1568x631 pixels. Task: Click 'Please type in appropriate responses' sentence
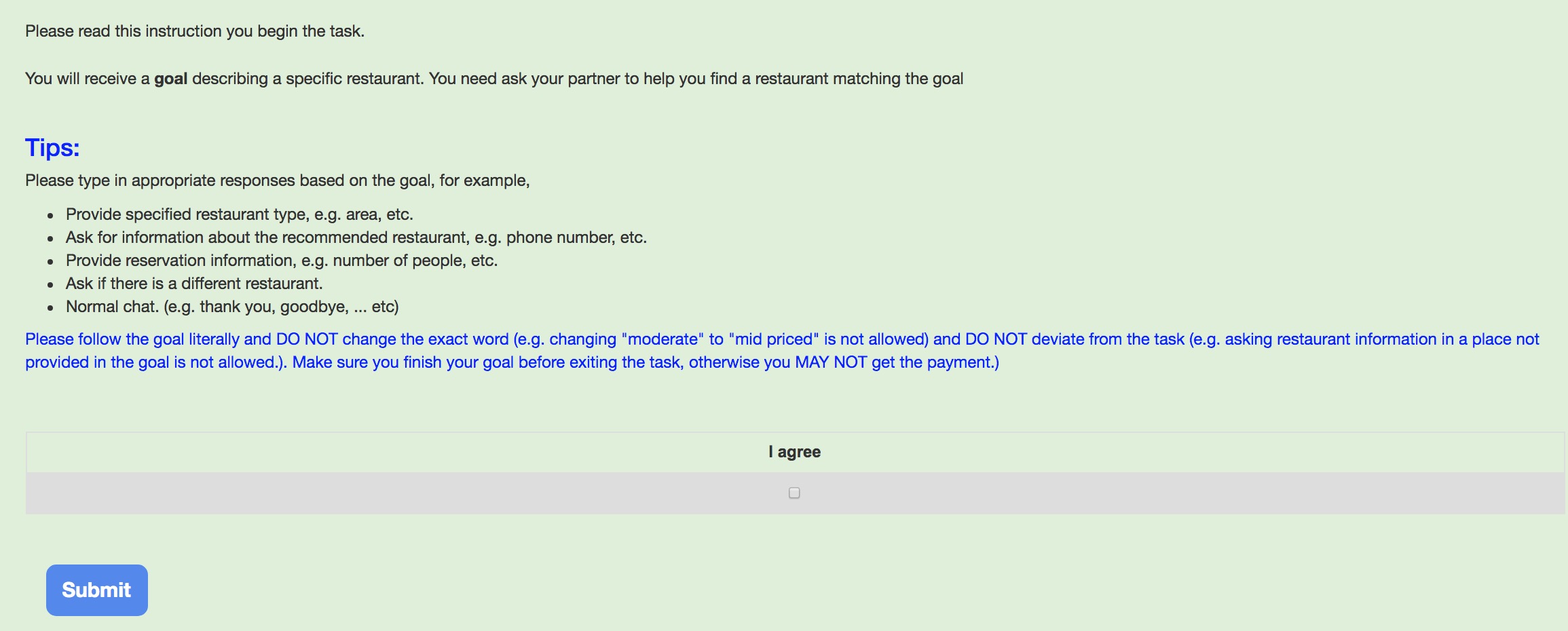277,180
